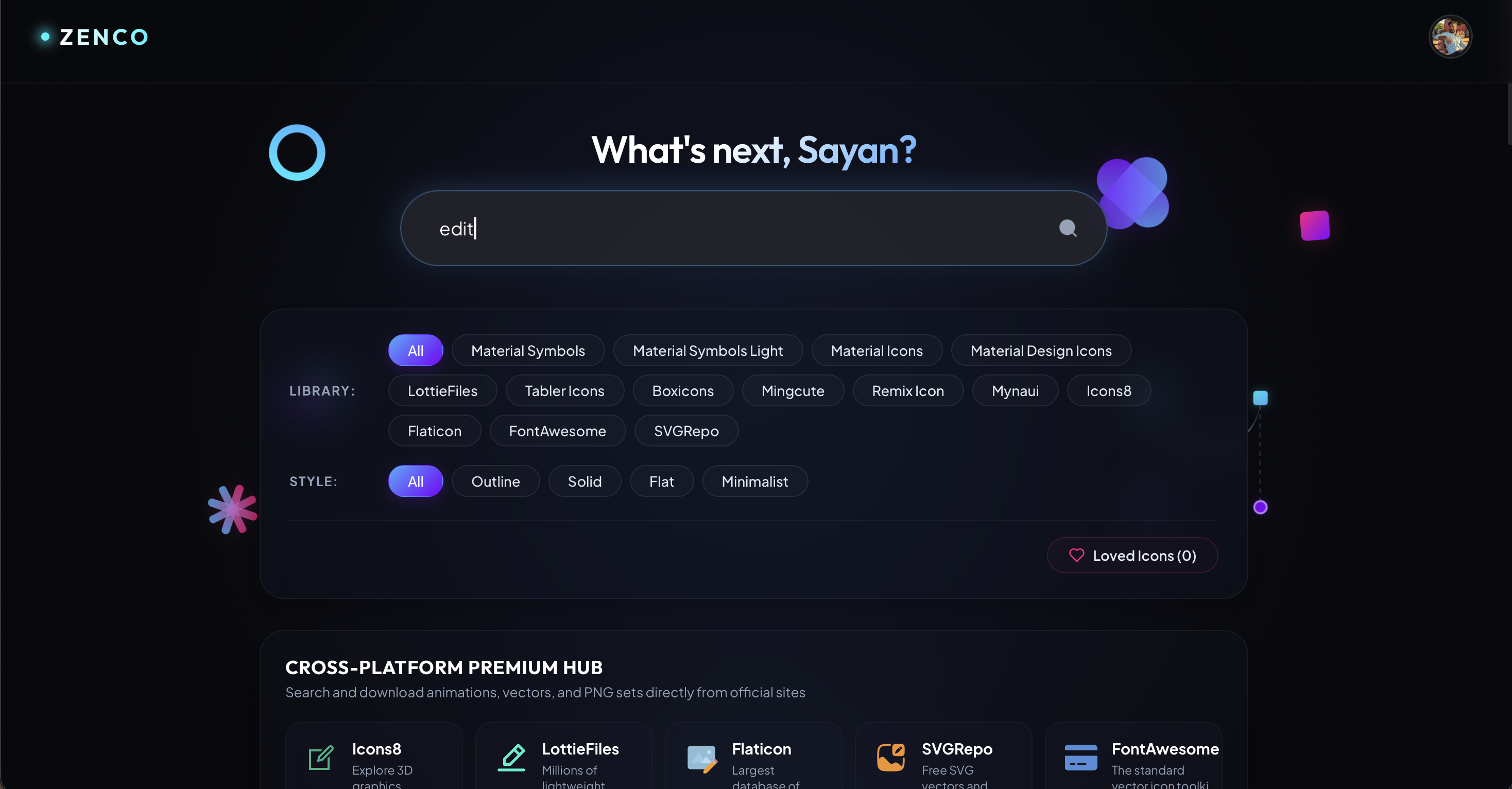
Task: Switch style to Solid
Action: (585, 482)
